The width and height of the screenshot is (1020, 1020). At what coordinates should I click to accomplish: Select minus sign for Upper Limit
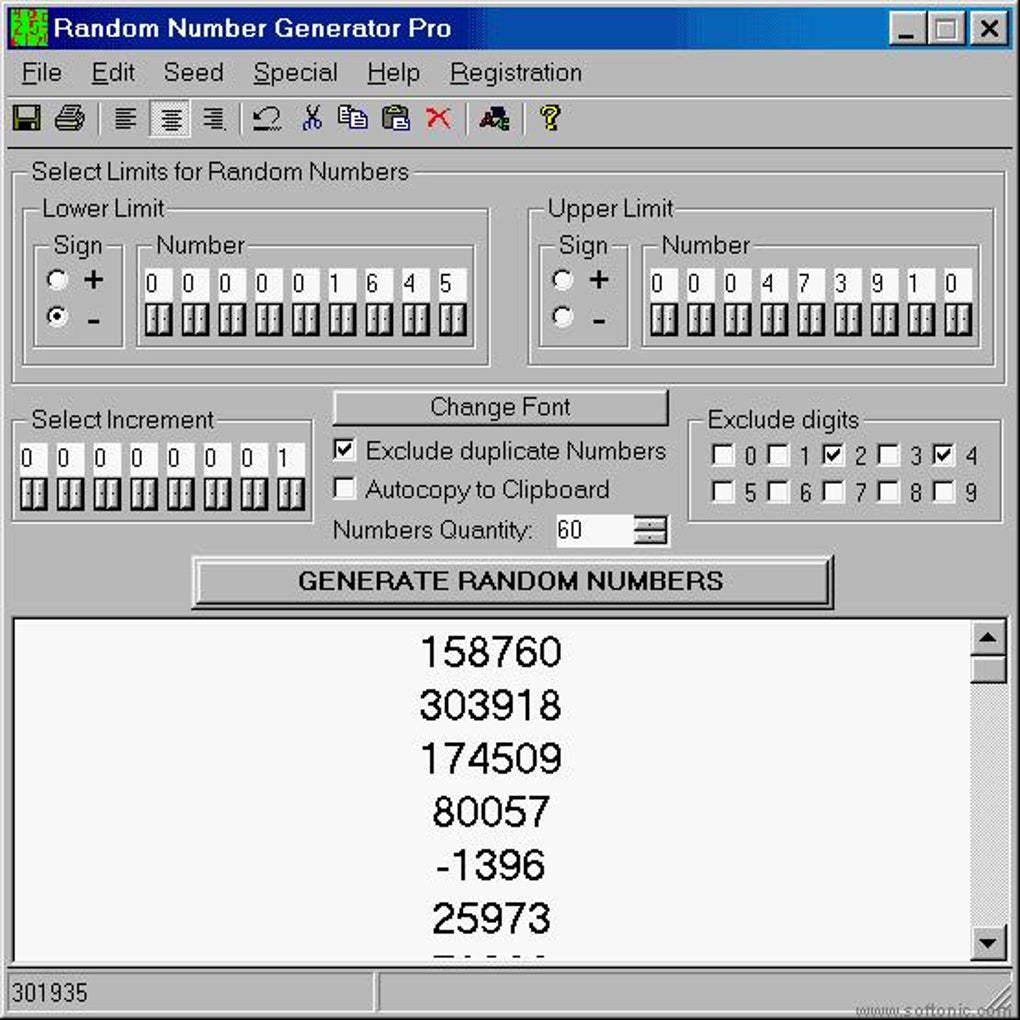(x=563, y=317)
